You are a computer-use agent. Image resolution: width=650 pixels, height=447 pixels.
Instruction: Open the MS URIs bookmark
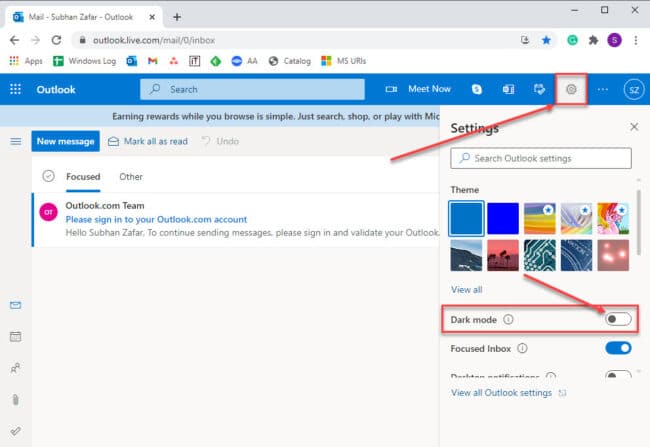coord(344,61)
